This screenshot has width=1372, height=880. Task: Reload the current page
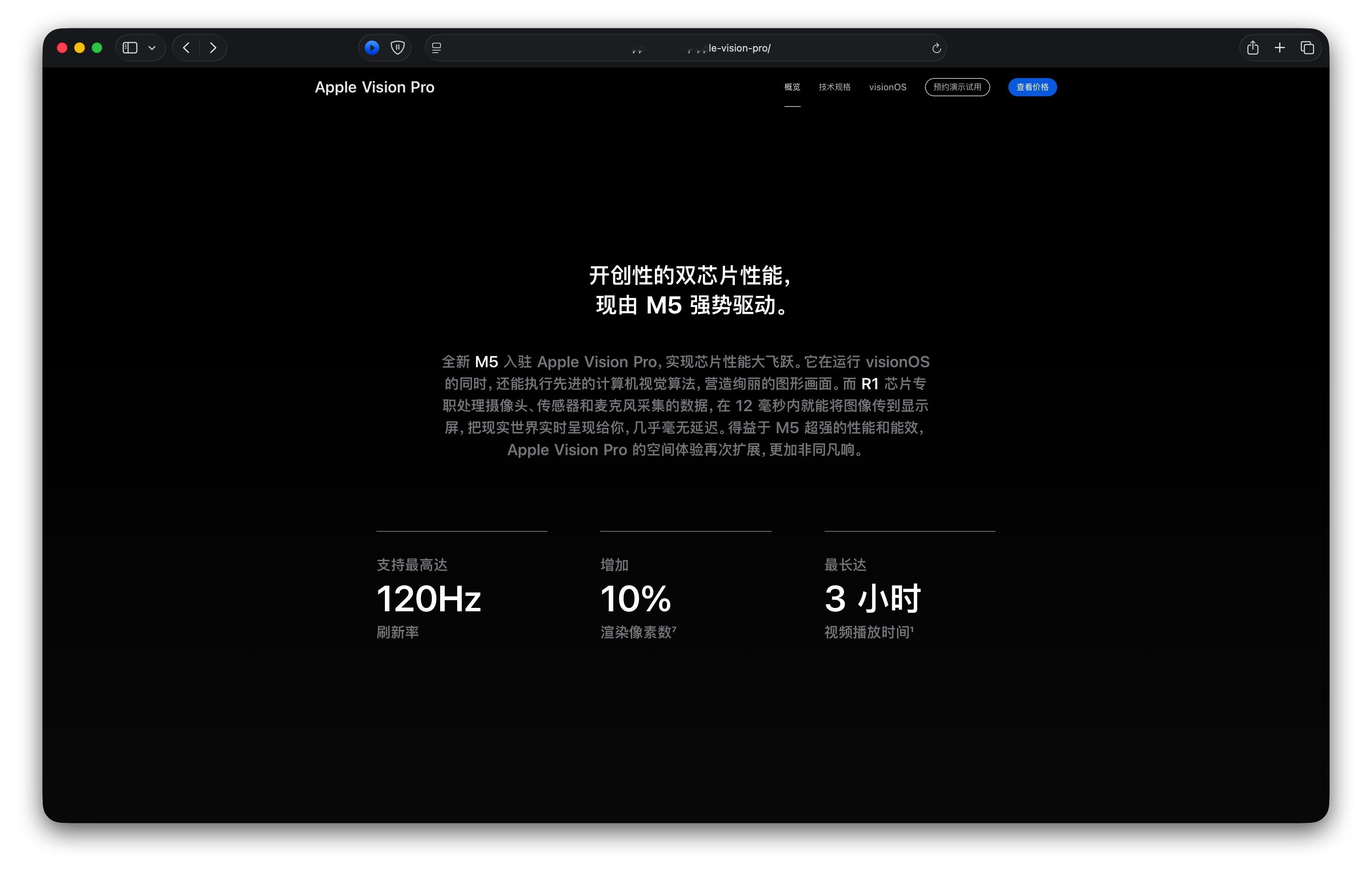[x=936, y=48]
